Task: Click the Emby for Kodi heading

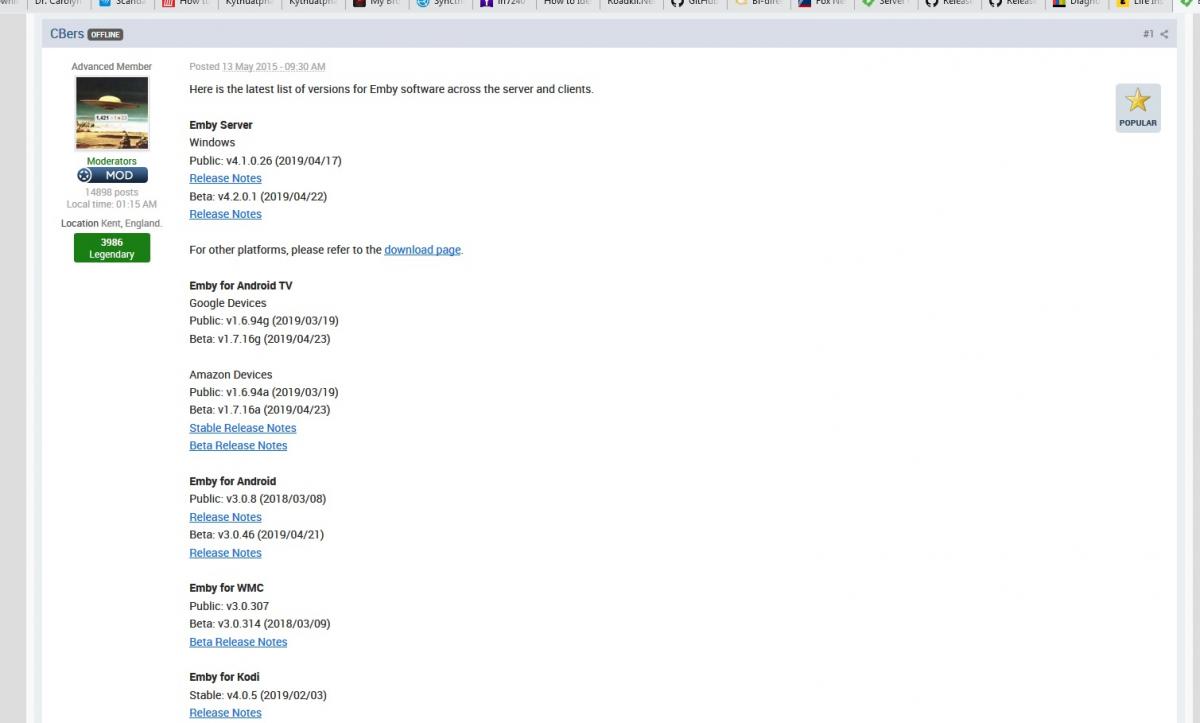Action: coord(225,677)
